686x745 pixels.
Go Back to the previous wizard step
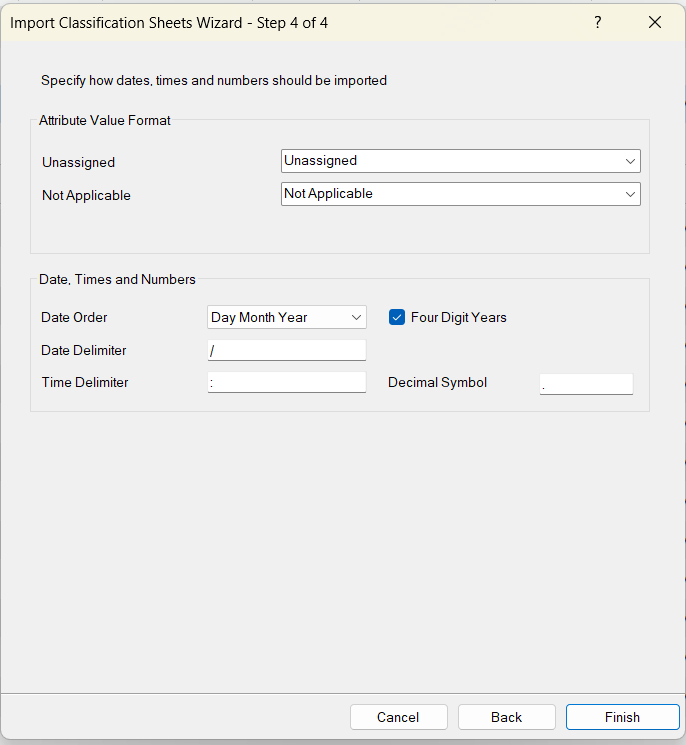506,717
